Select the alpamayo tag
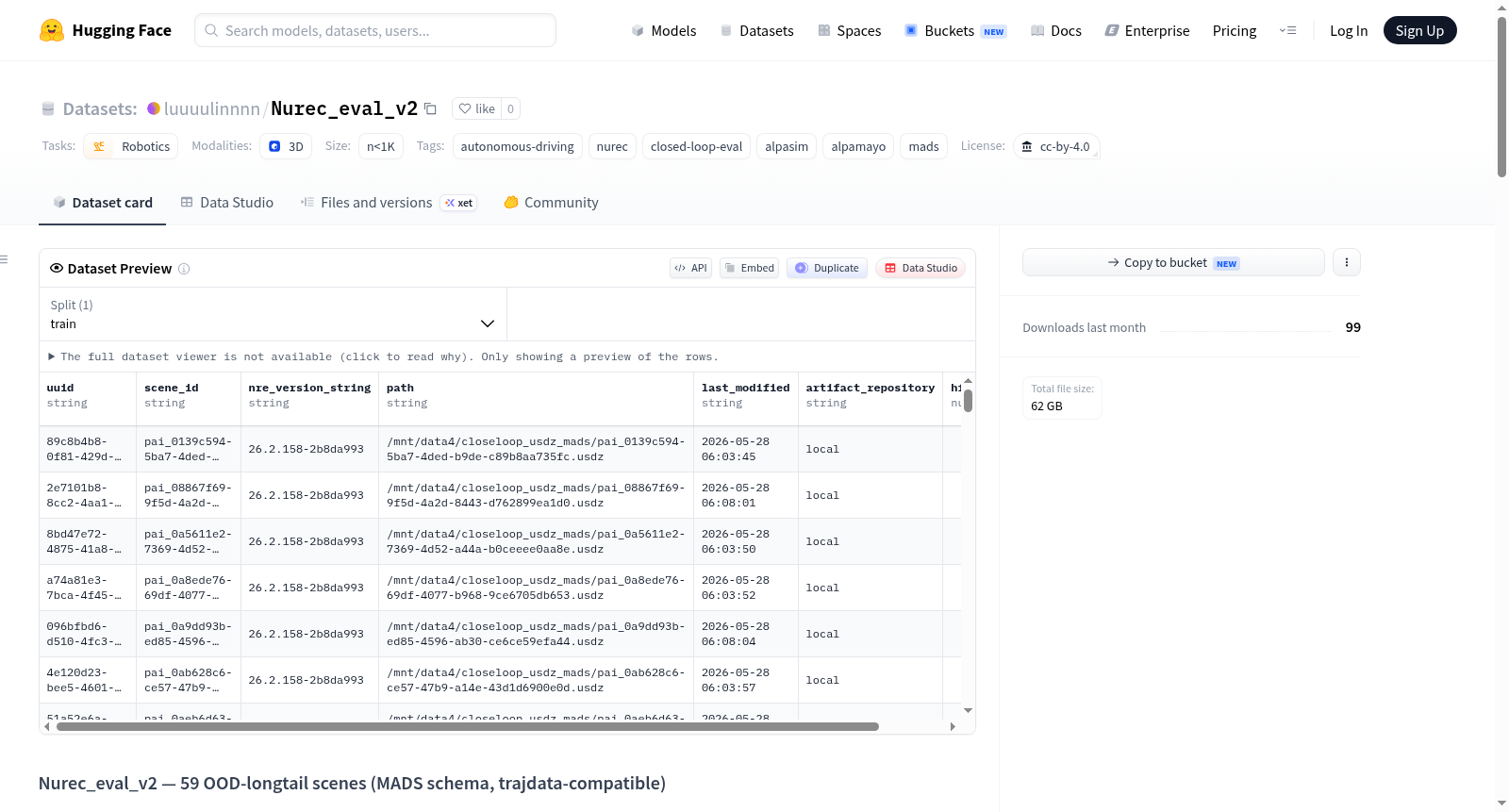Screen dimensions: 1509x812 (x=858, y=146)
